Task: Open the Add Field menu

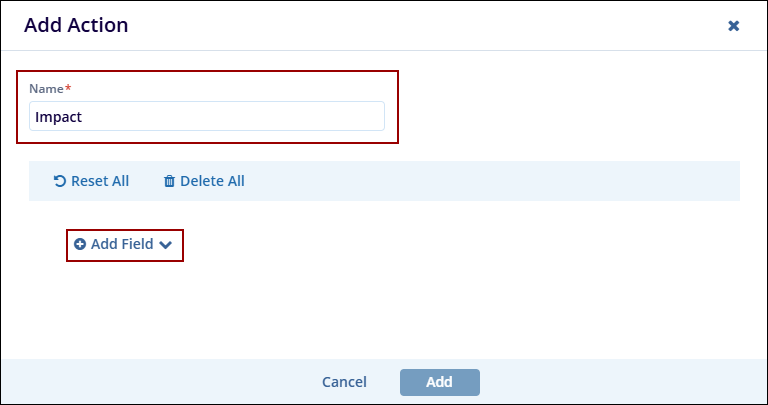Action: [x=124, y=244]
